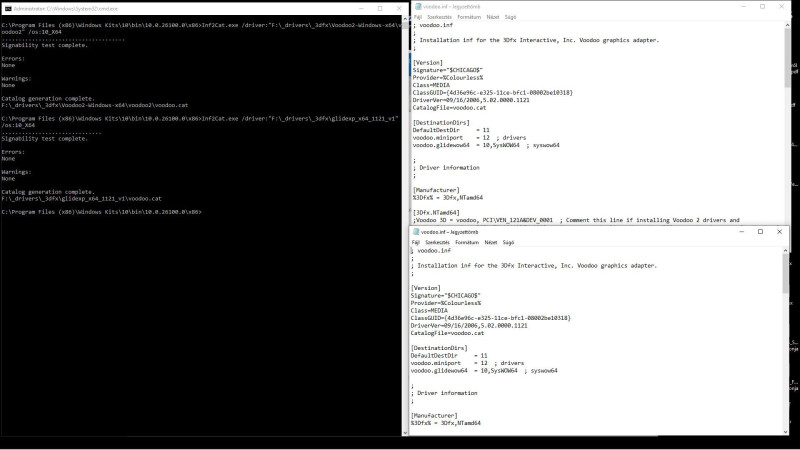The width and height of the screenshot is (800, 450).
Task: Click 'Signature="$CHICAGO$"' in upper Notepad
Action: 447,70
